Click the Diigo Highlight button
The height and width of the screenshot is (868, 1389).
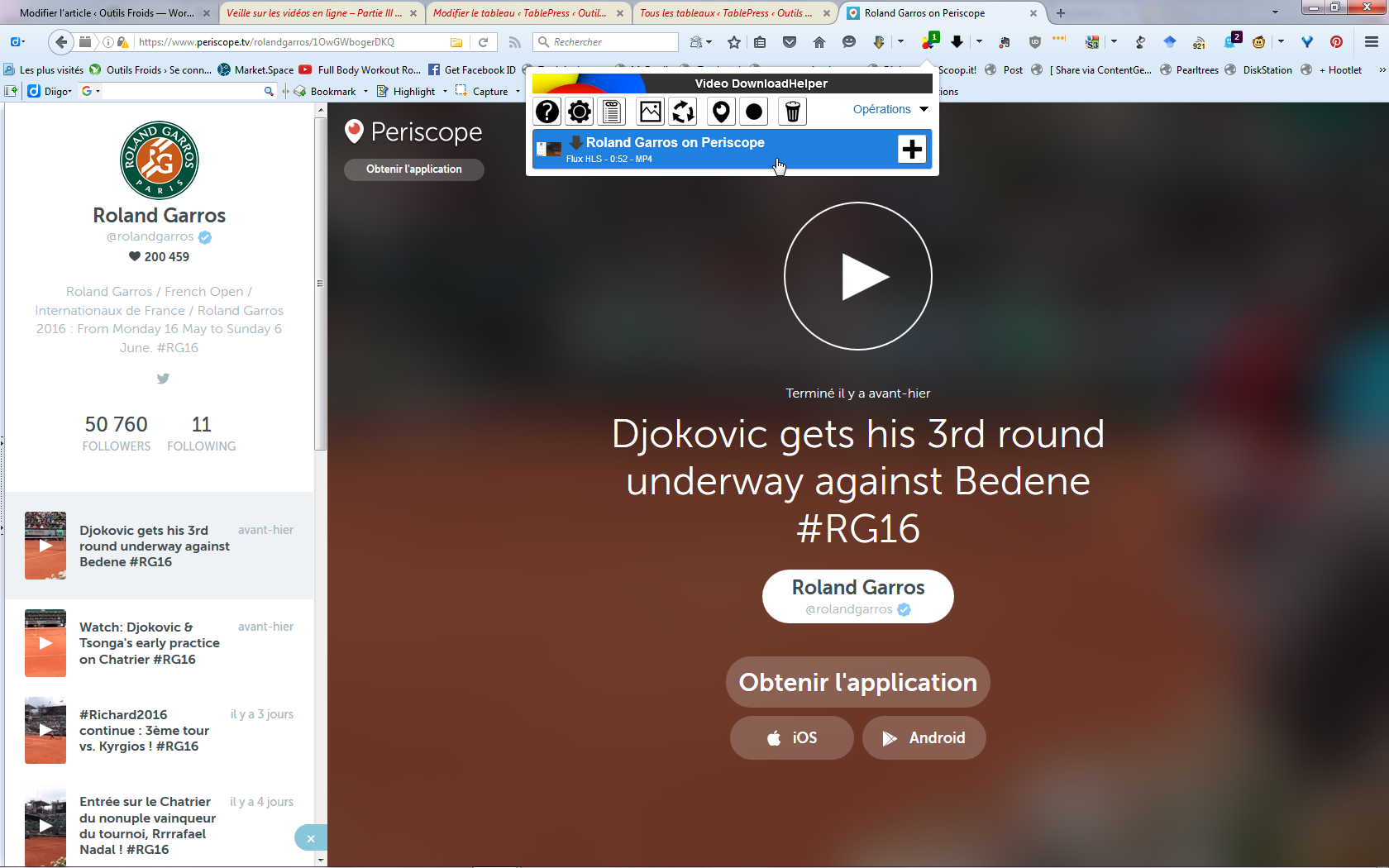pyautogui.click(x=407, y=92)
